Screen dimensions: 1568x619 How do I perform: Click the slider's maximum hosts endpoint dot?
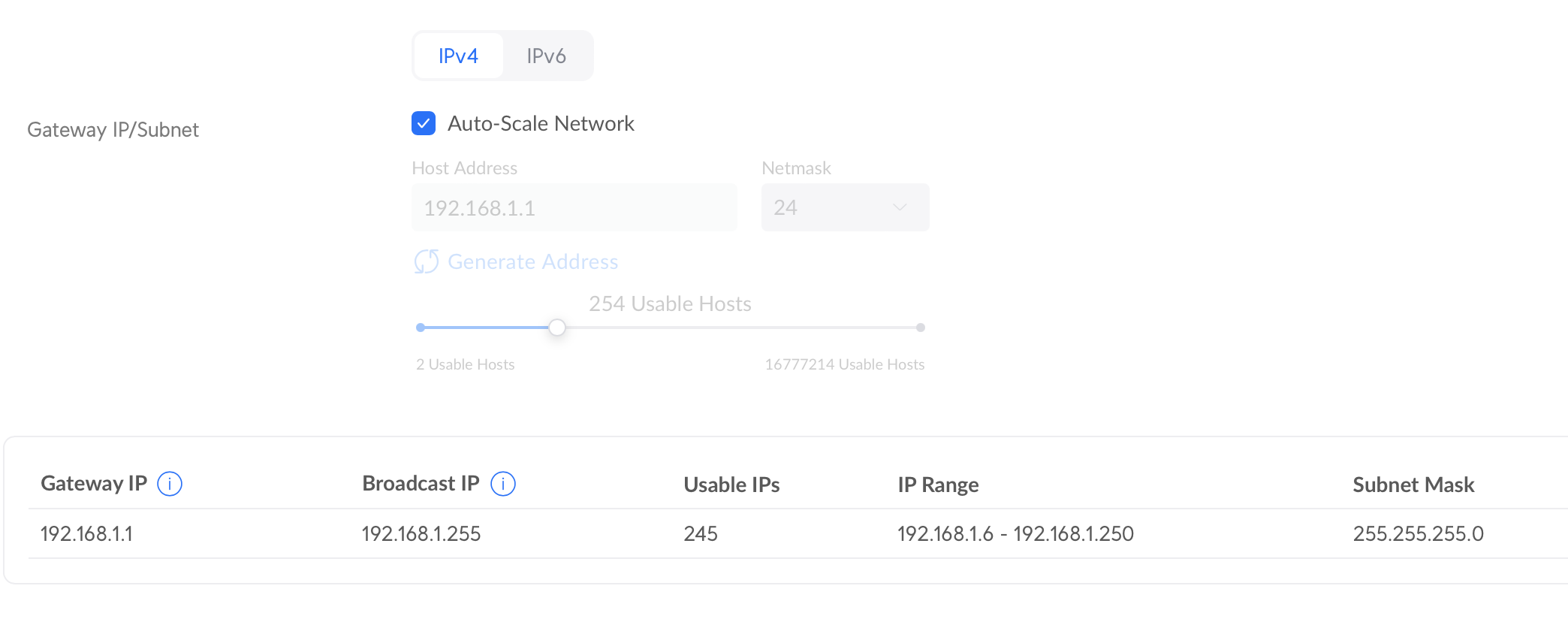[x=921, y=328]
